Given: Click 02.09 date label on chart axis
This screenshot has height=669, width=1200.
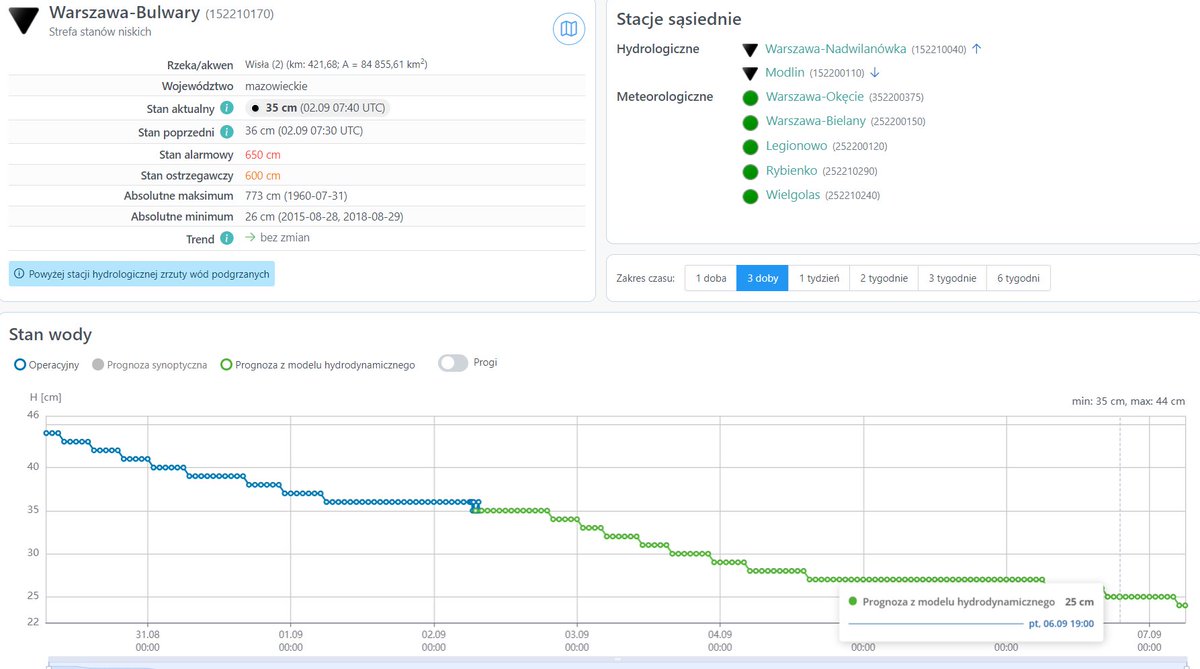Looking at the screenshot, I should 434,640.
